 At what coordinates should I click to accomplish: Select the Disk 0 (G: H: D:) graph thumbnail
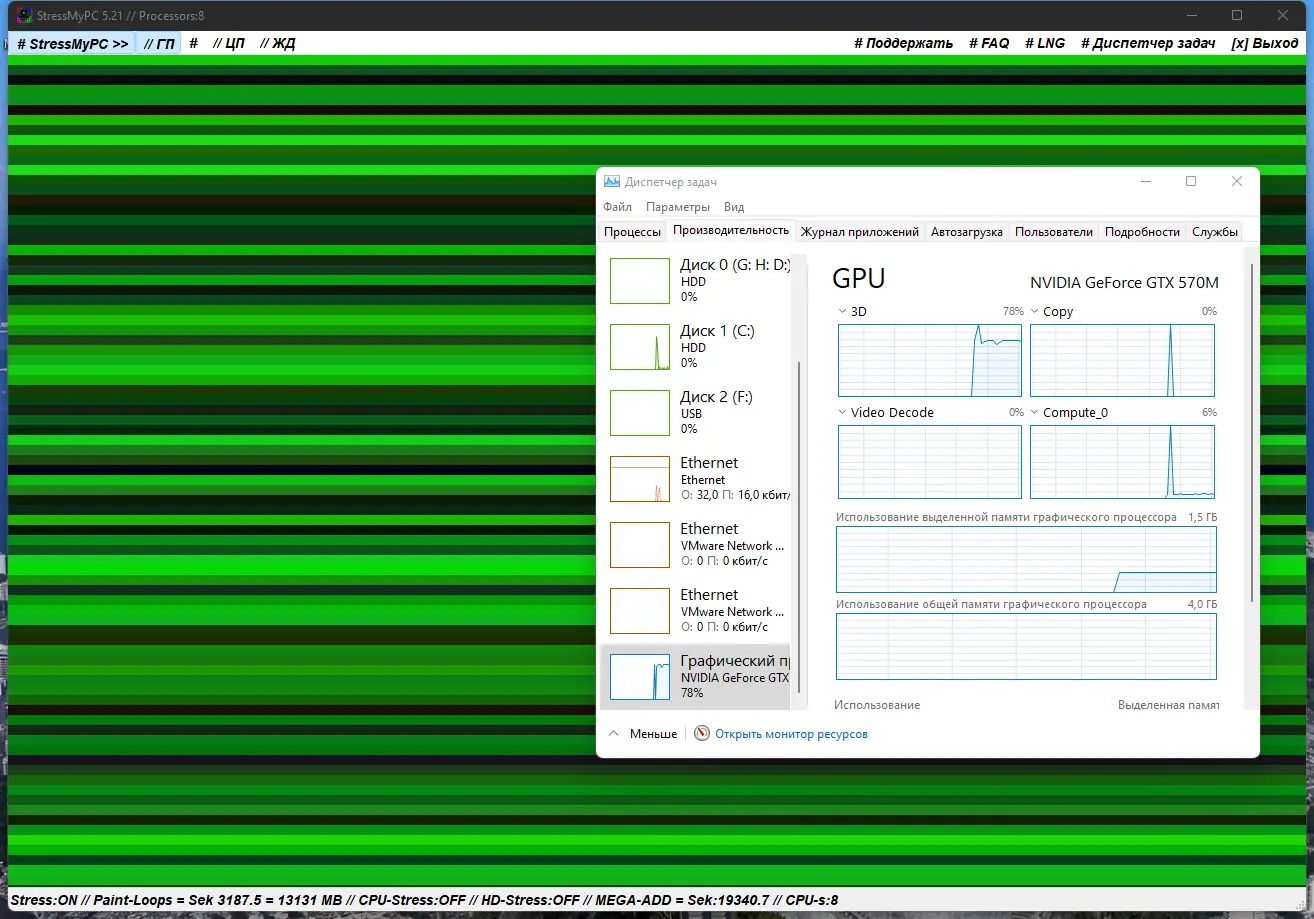[x=639, y=281]
